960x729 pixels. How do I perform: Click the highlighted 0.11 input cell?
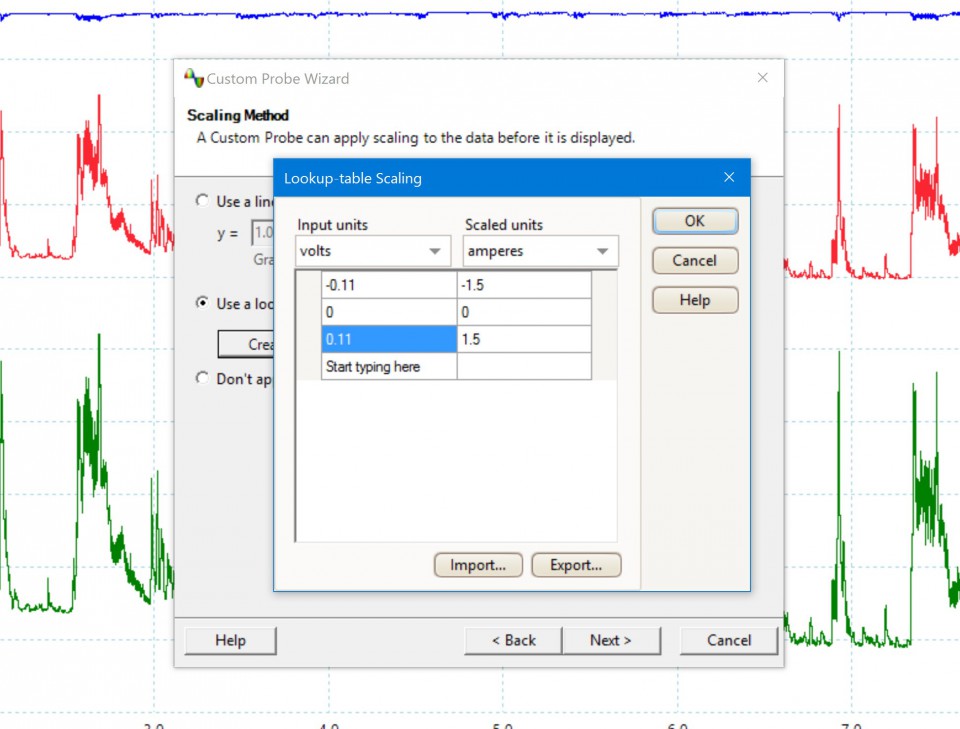click(x=389, y=340)
